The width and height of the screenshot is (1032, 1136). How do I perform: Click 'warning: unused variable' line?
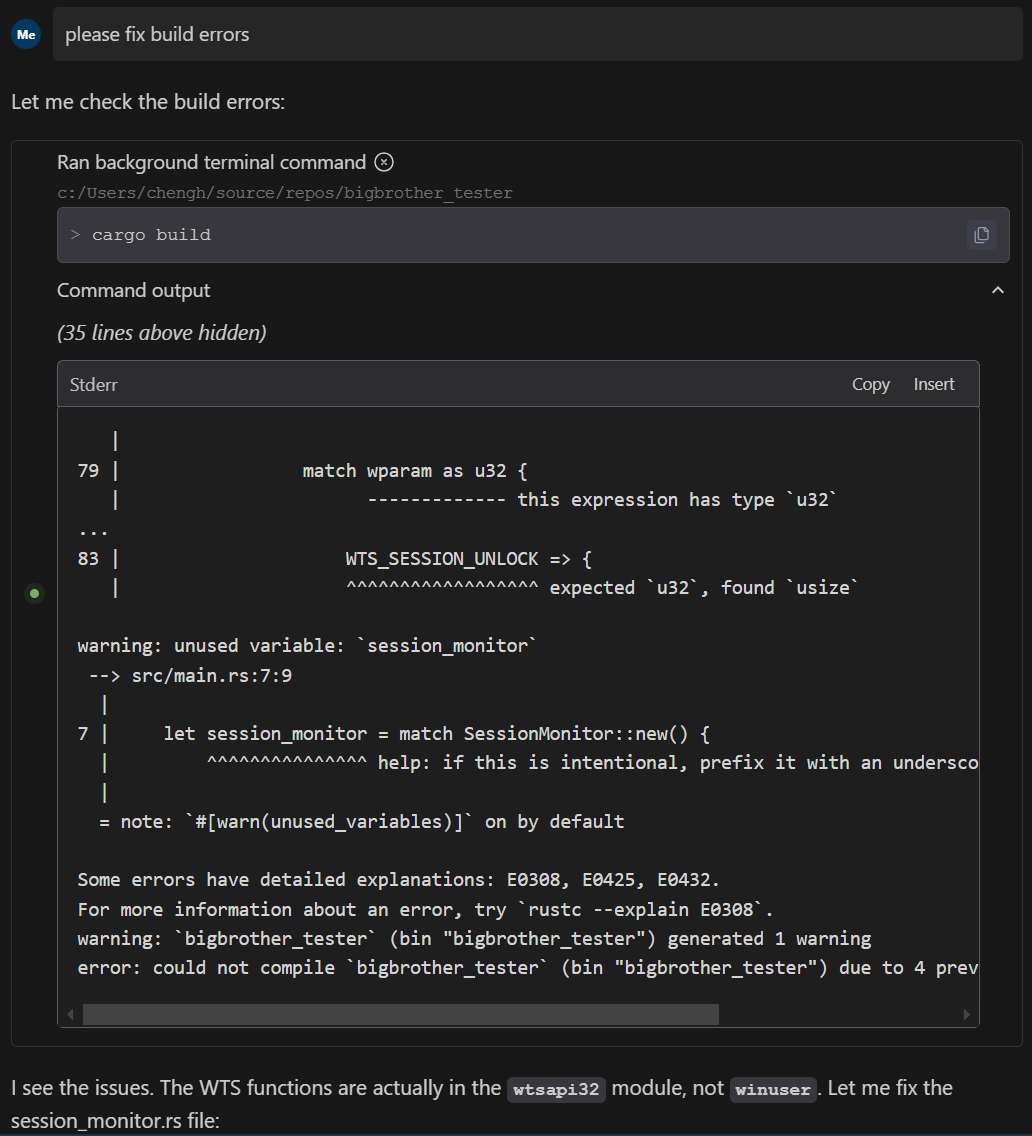[307, 646]
